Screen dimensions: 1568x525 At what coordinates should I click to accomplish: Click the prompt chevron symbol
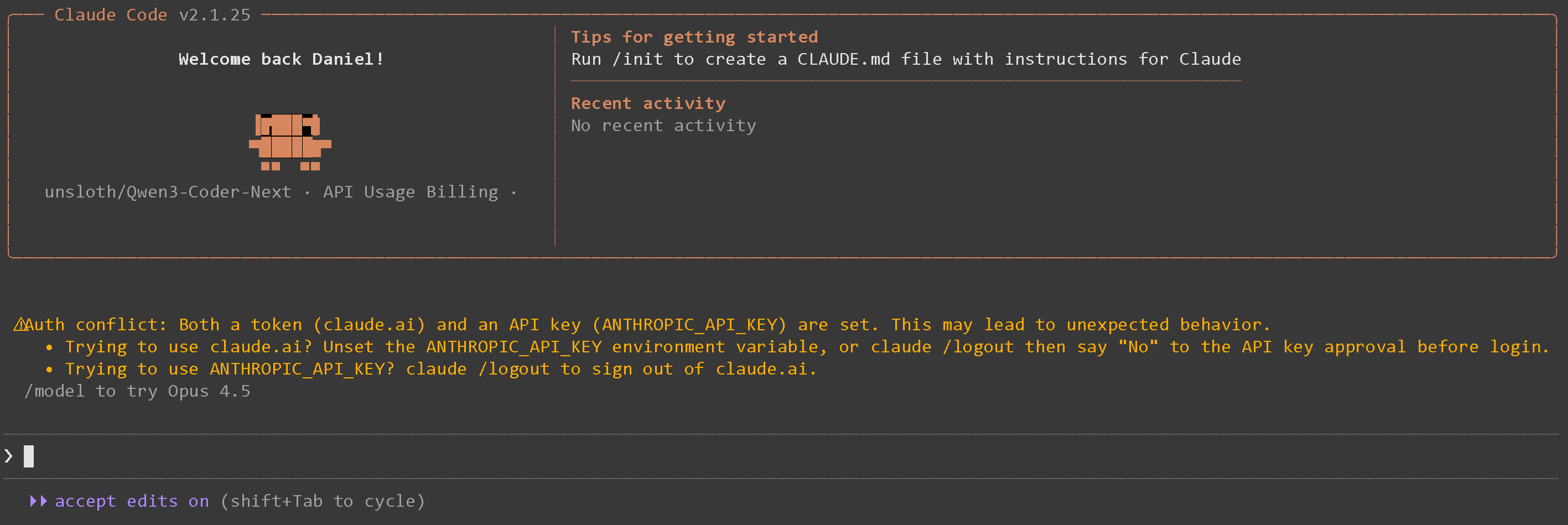tap(8, 456)
